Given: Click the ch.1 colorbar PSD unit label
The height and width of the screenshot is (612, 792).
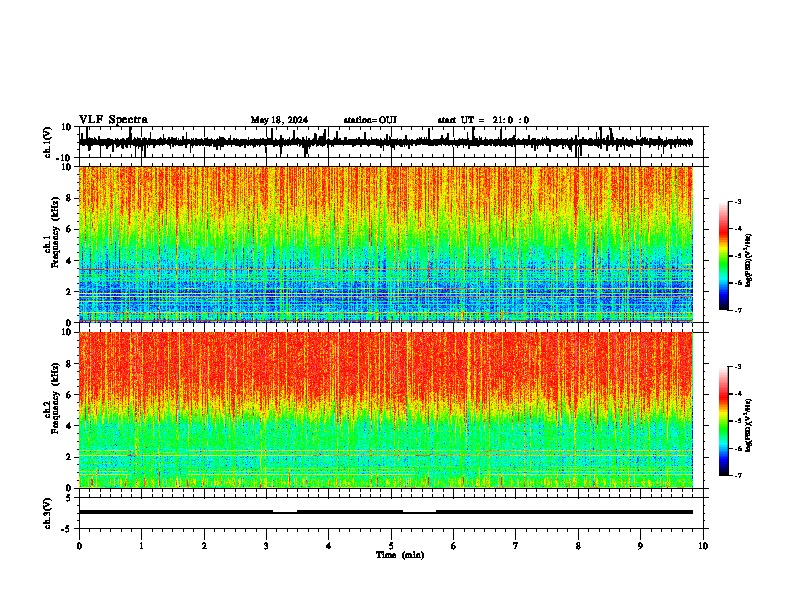Looking at the screenshot, I should click(749, 260).
